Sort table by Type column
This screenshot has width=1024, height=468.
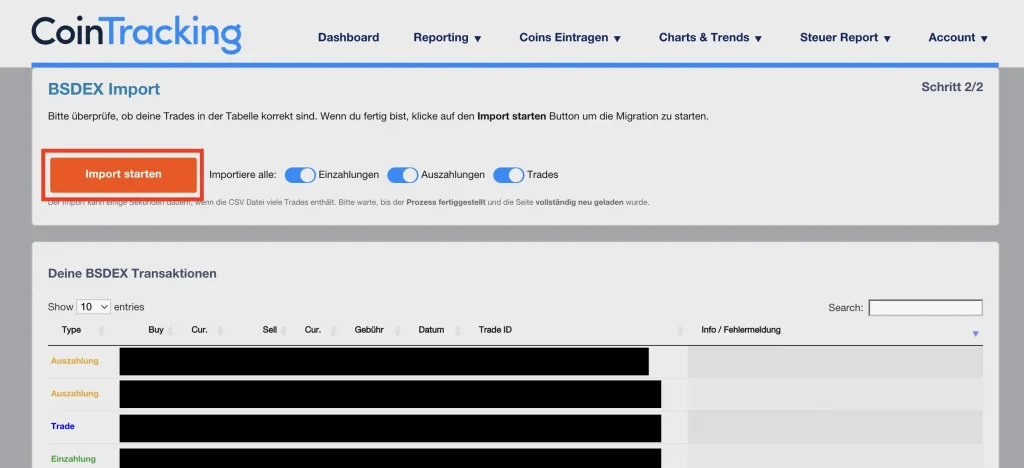72,330
